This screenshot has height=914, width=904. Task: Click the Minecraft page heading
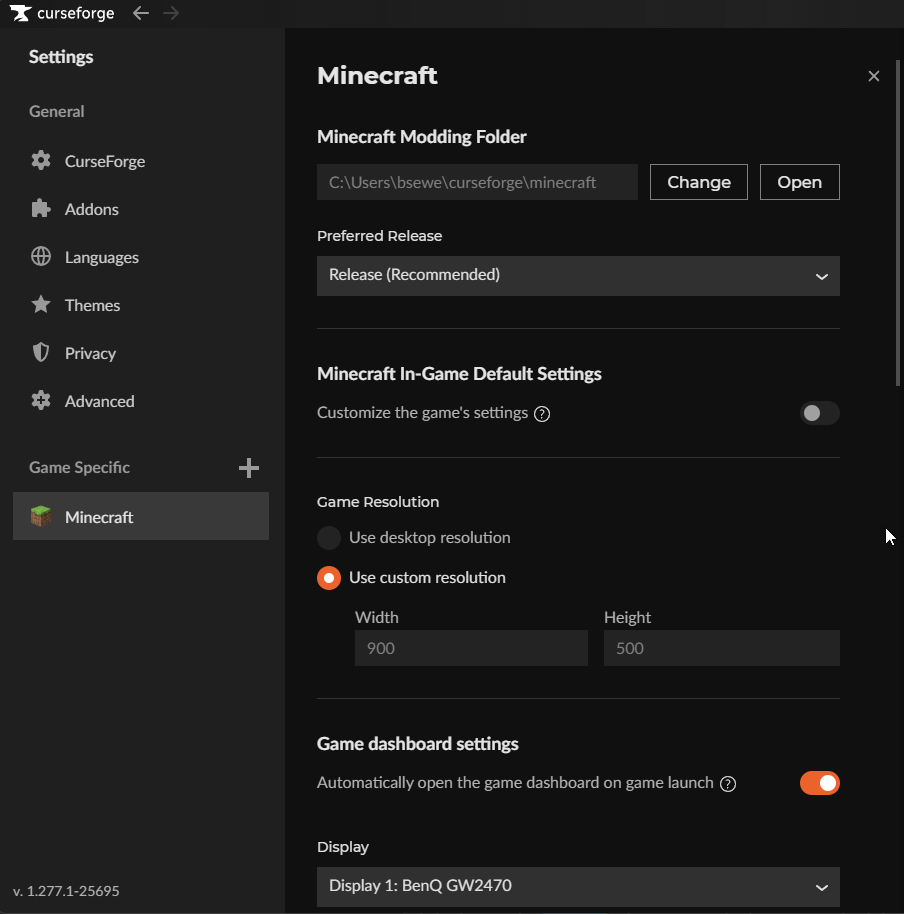[x=377, y=76]
